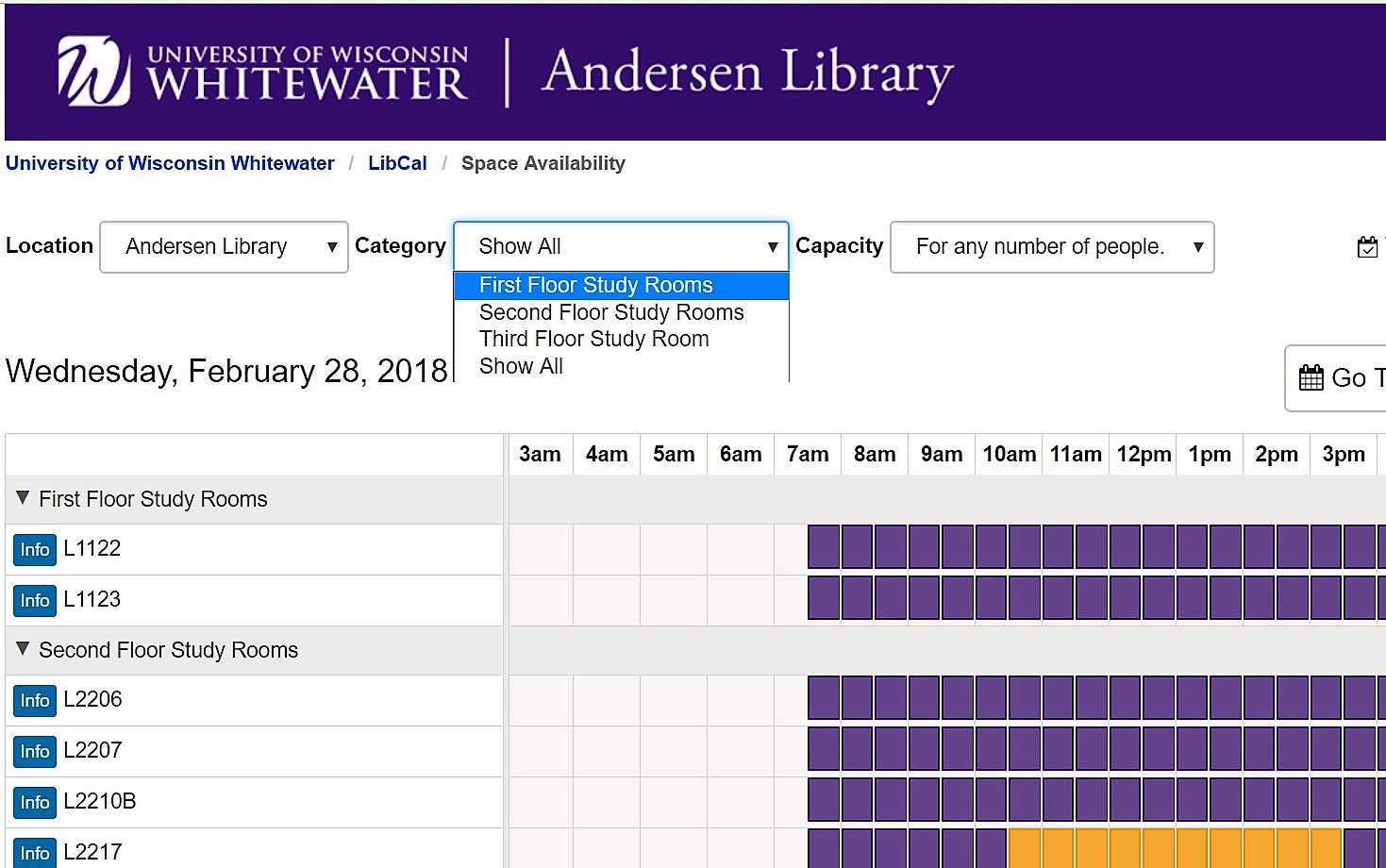Click room name L2206
This screenshot has width=1386, height=868.
[93, 699]
